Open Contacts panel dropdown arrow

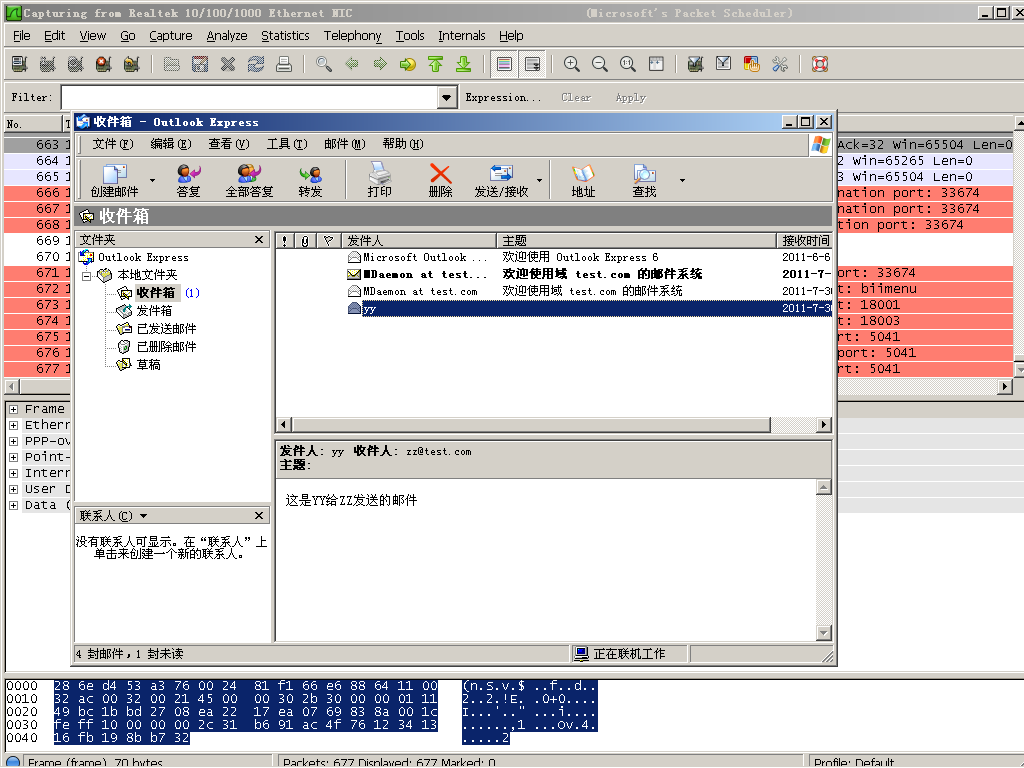[x=144, y=516]
